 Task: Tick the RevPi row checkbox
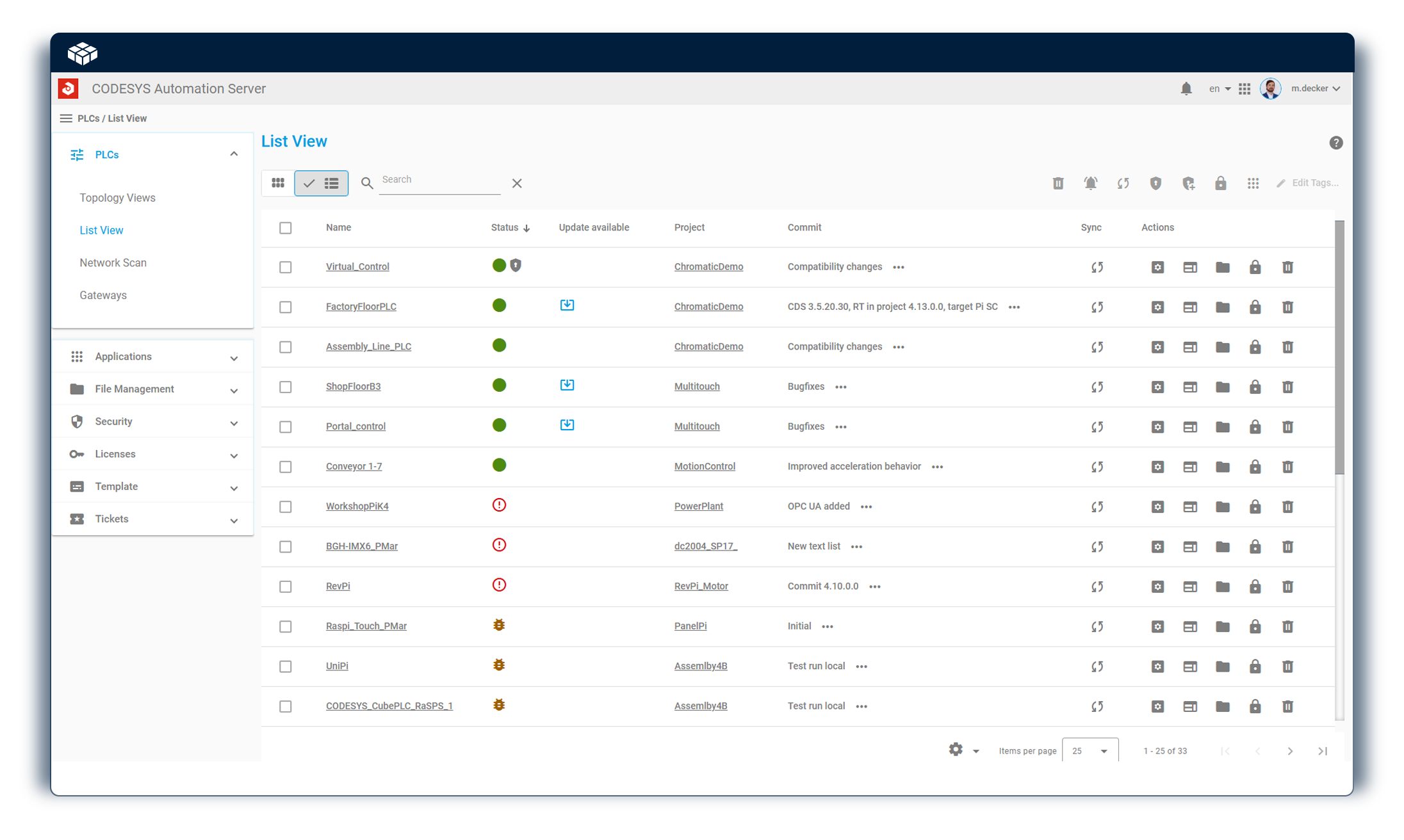[x=286, y=587]
